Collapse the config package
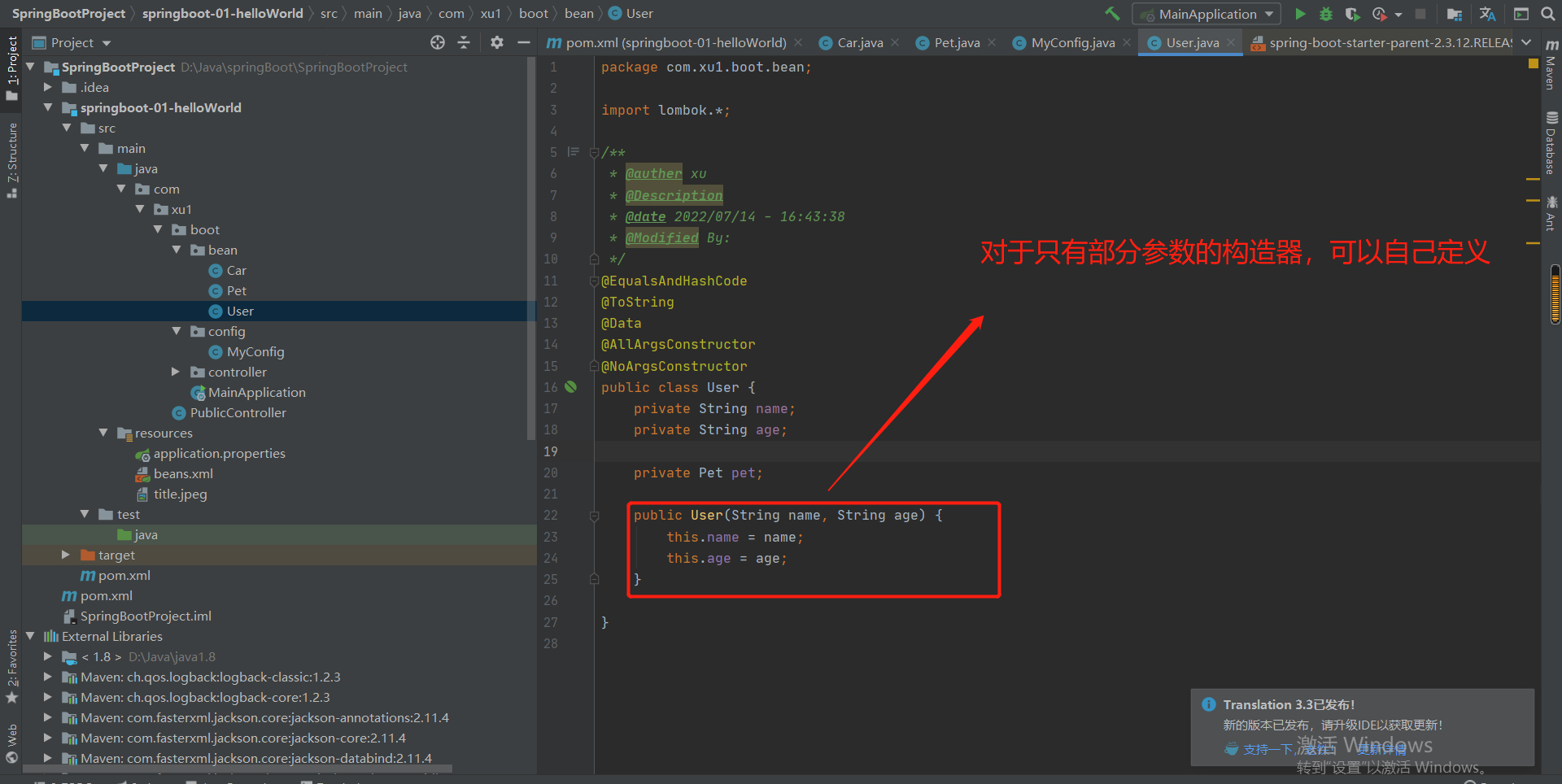 pos(177,331)
